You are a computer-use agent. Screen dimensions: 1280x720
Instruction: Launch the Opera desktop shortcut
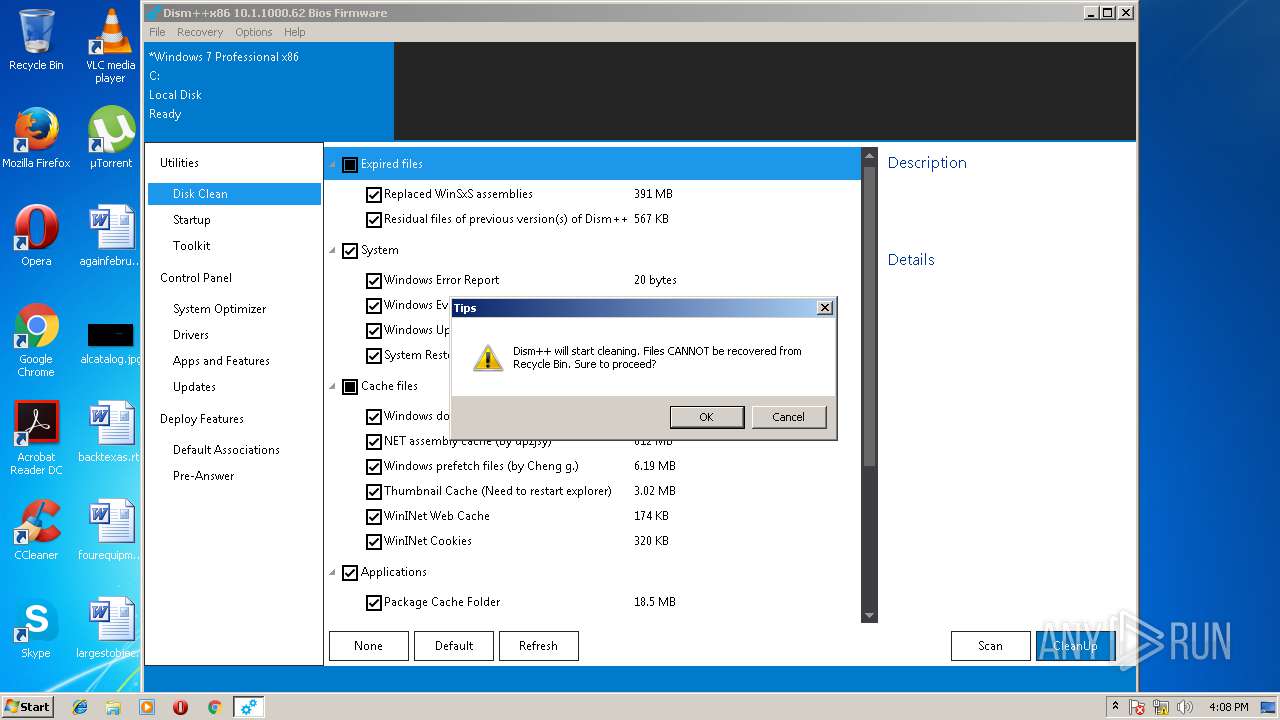click(x=36, y=236)
